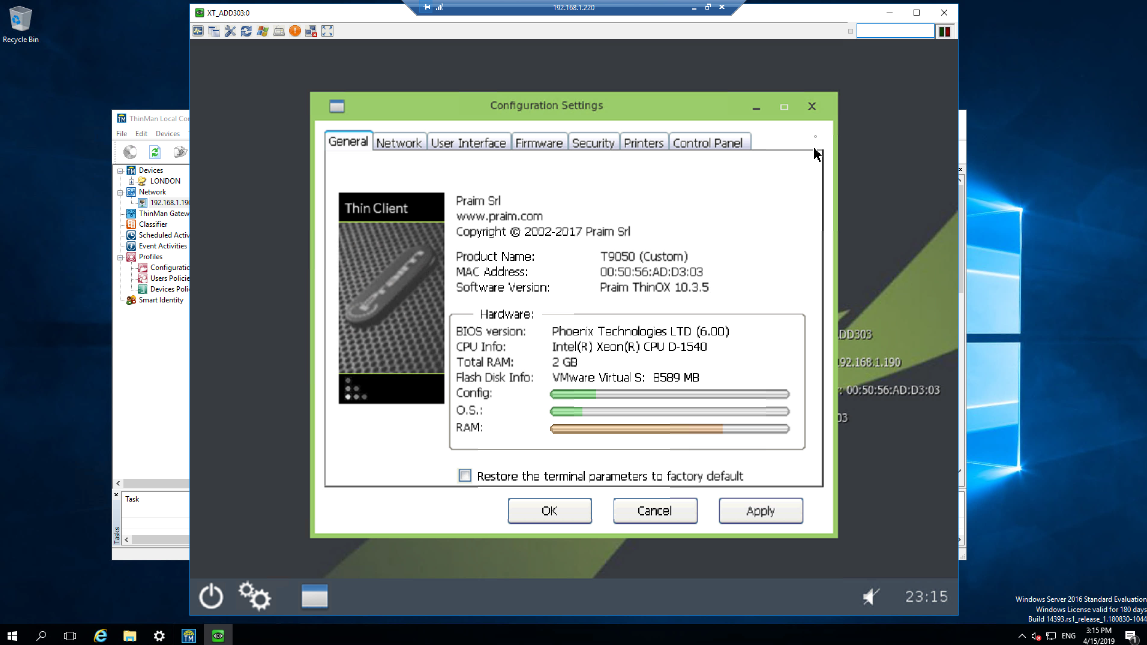Screen dimensions: 1147x645
Task: Open the wrench and screwdriver options icon
Action: pyautogui.click(x=230, y=31)
